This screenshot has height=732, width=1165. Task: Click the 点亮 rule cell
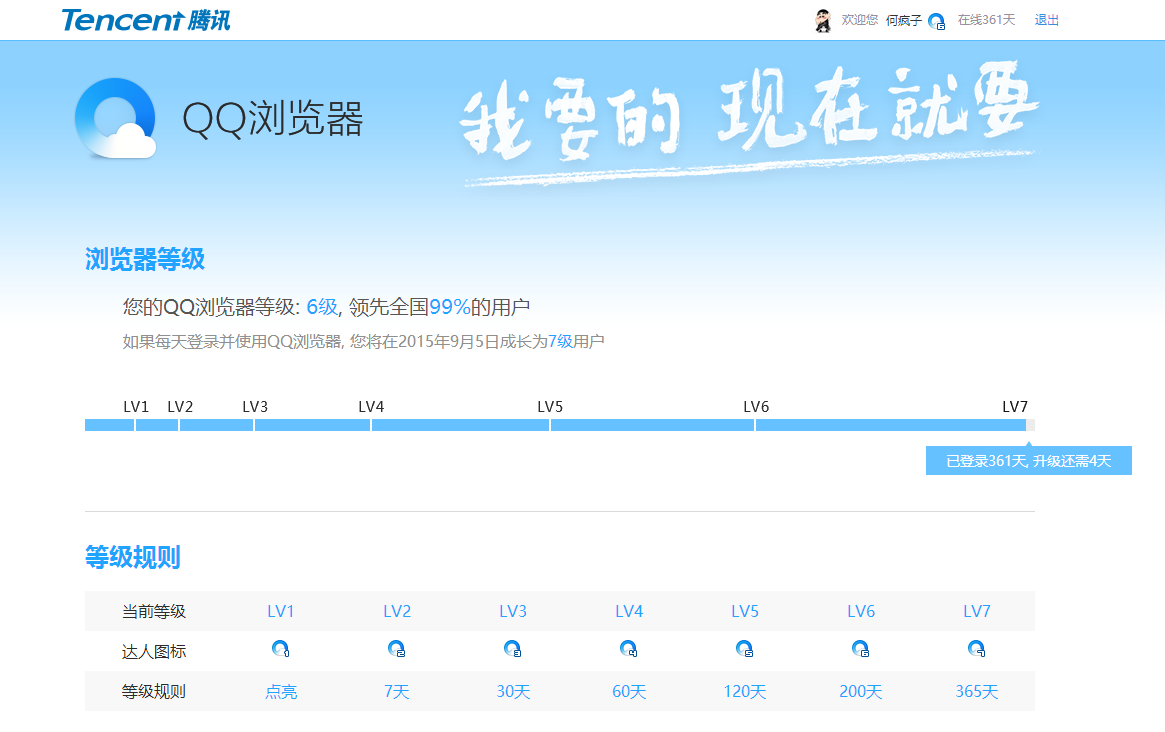coord(281,692)
